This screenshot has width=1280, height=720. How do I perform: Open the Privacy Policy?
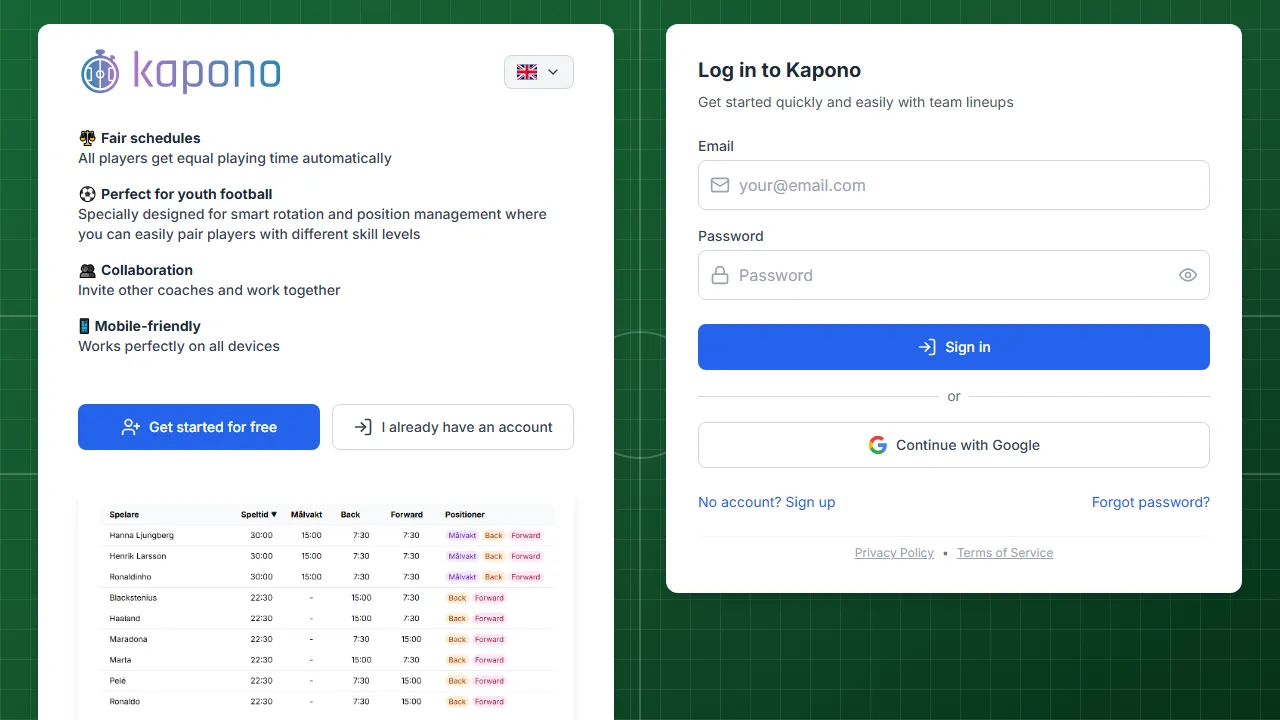[x=894, y=553]
